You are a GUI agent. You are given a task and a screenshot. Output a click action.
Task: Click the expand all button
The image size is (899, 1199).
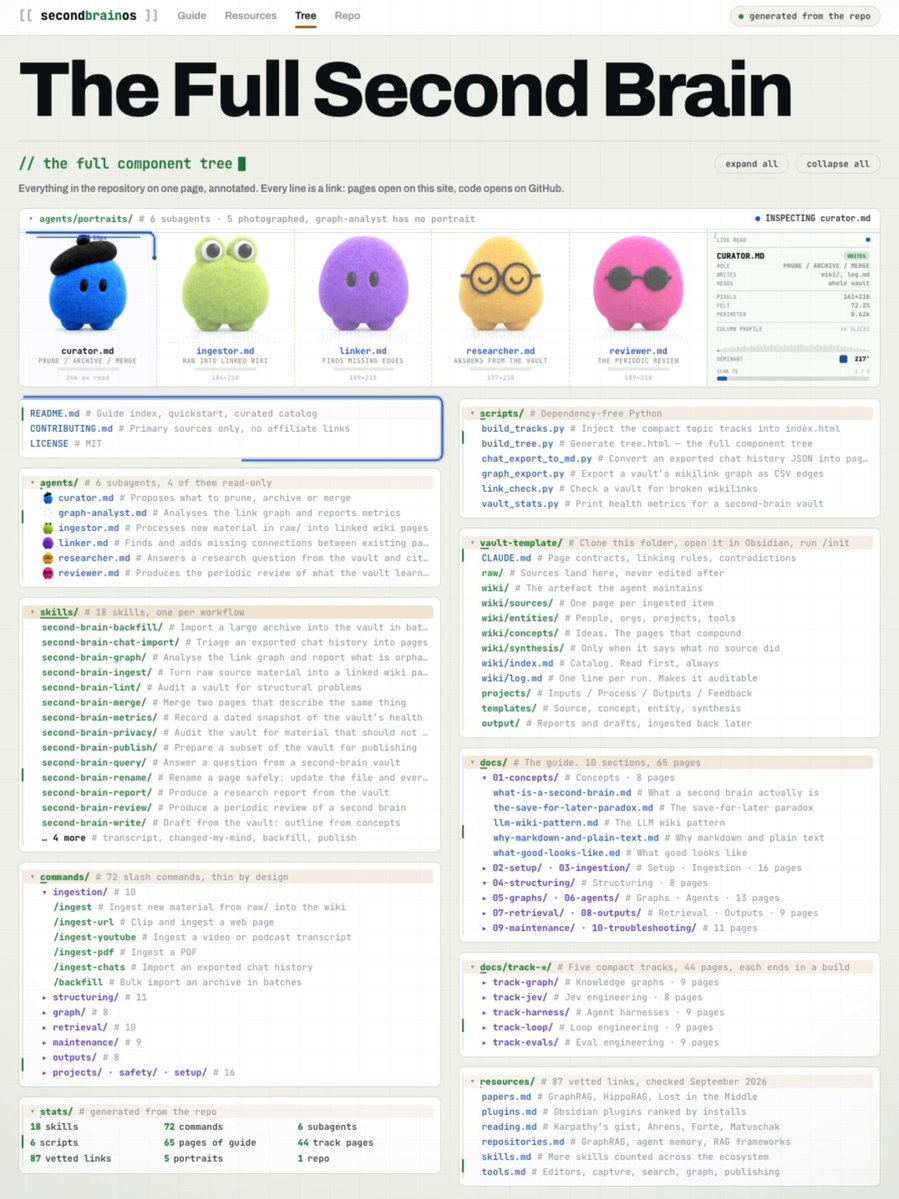751,164
